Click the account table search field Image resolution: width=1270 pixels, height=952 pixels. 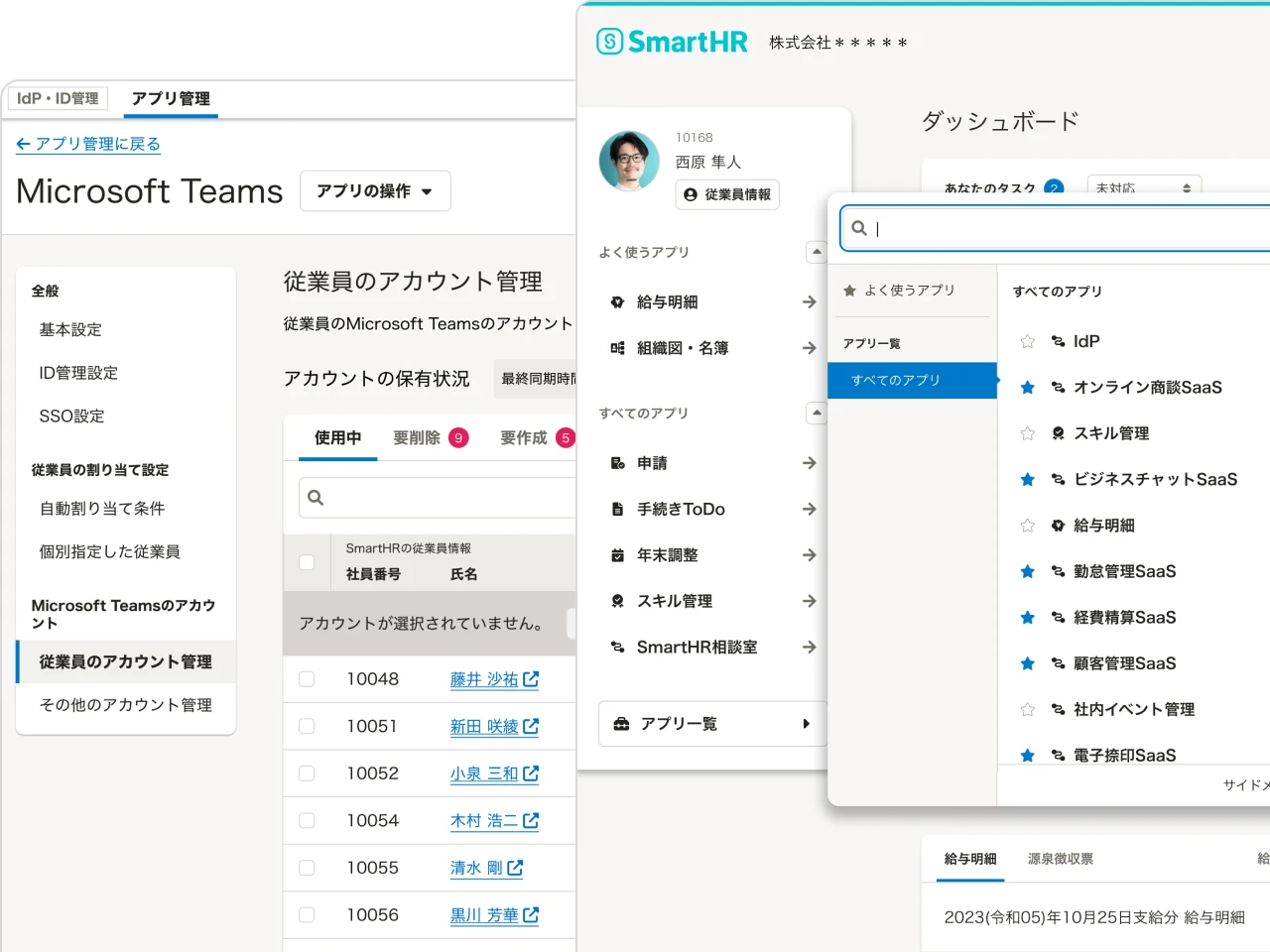pyautogui.click(x=438, y=498)
